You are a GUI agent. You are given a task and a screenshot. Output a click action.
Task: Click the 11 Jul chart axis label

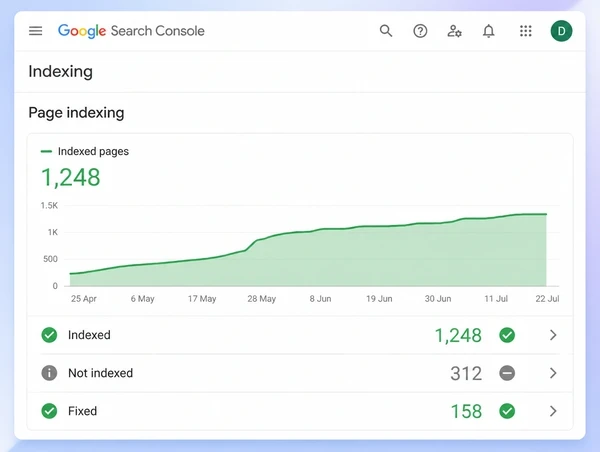point(496,299)
